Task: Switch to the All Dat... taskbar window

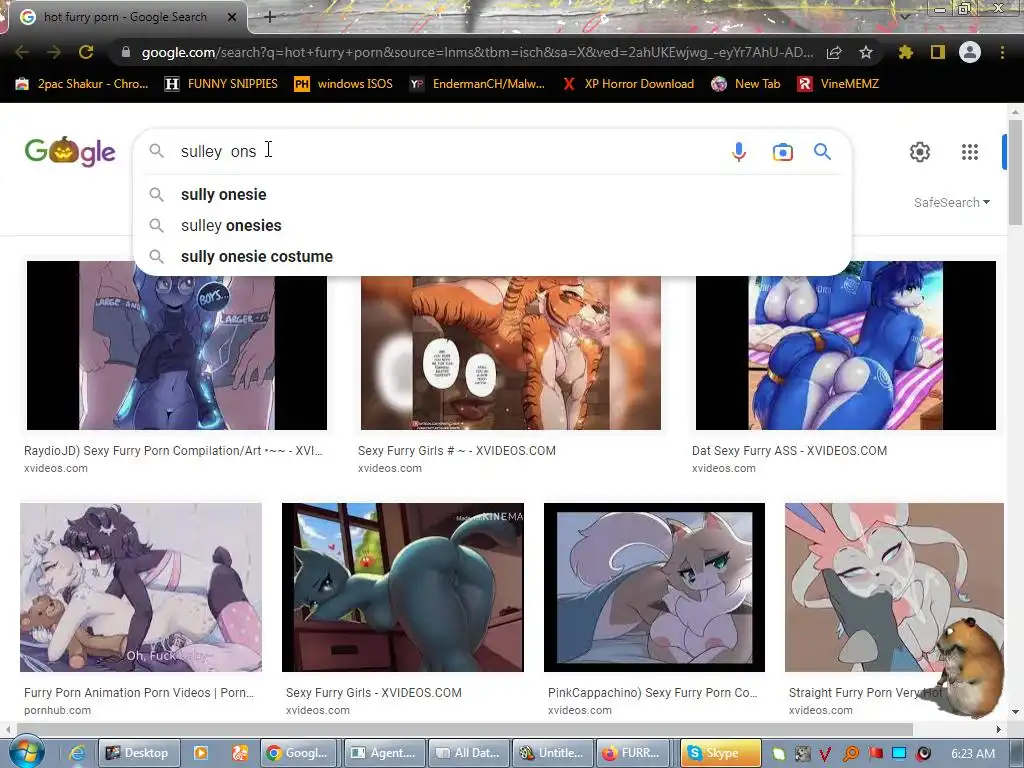Action: pyautogui.click(x=468, y=753)
